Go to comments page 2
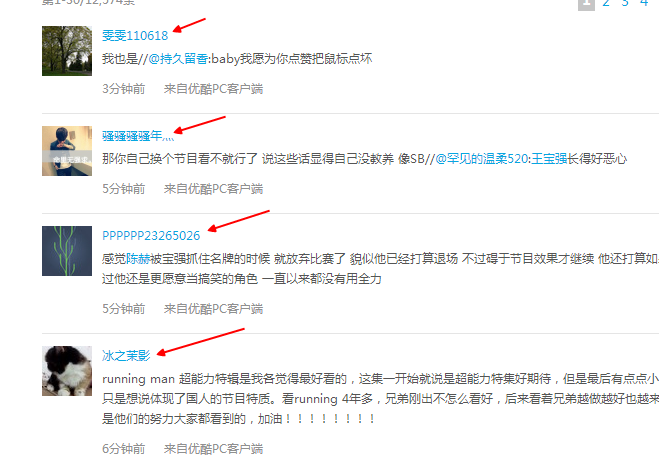The image size is (659, 467). coord(606,3)
